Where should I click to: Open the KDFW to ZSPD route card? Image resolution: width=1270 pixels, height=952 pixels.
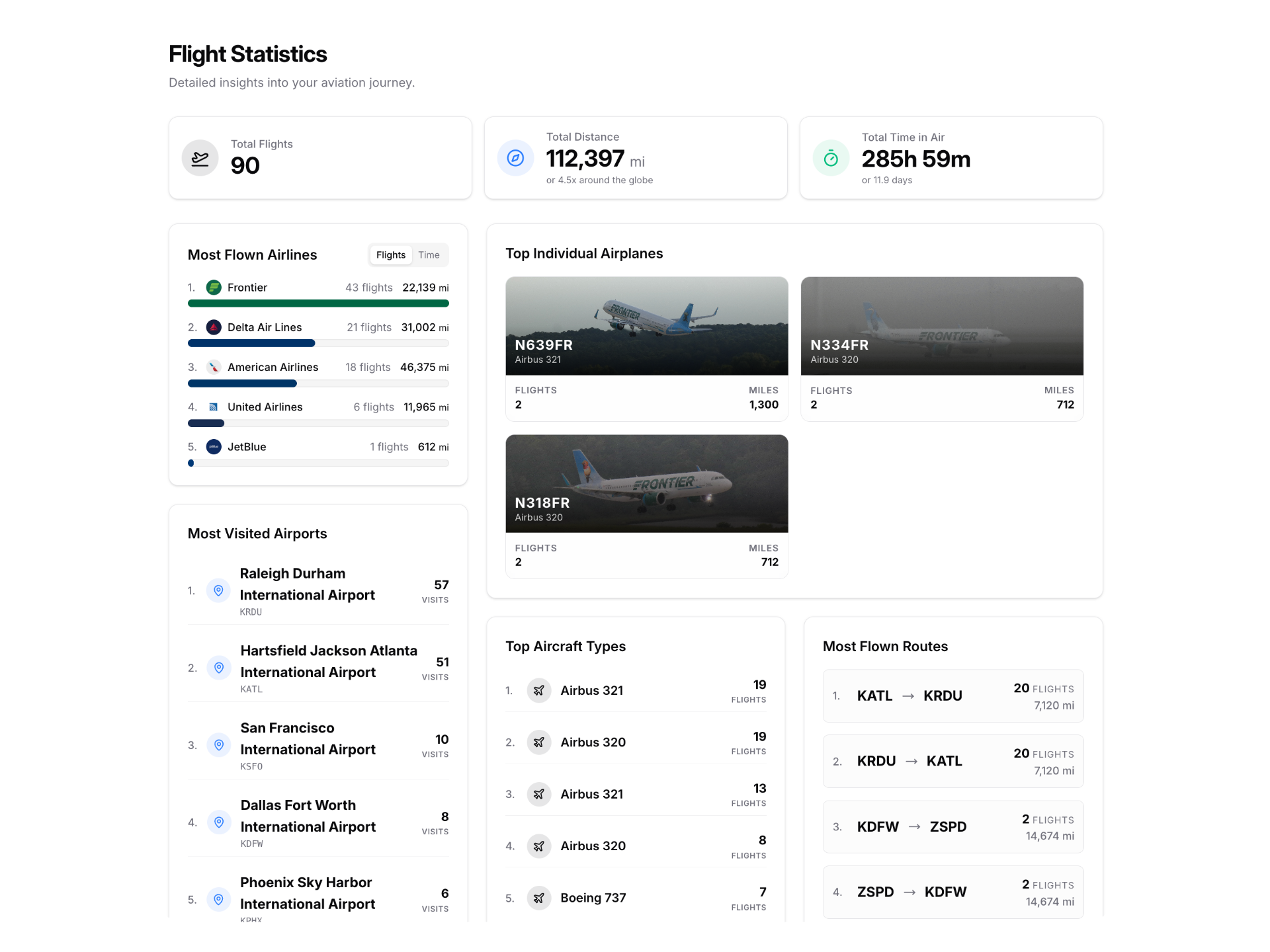[953, 827]
